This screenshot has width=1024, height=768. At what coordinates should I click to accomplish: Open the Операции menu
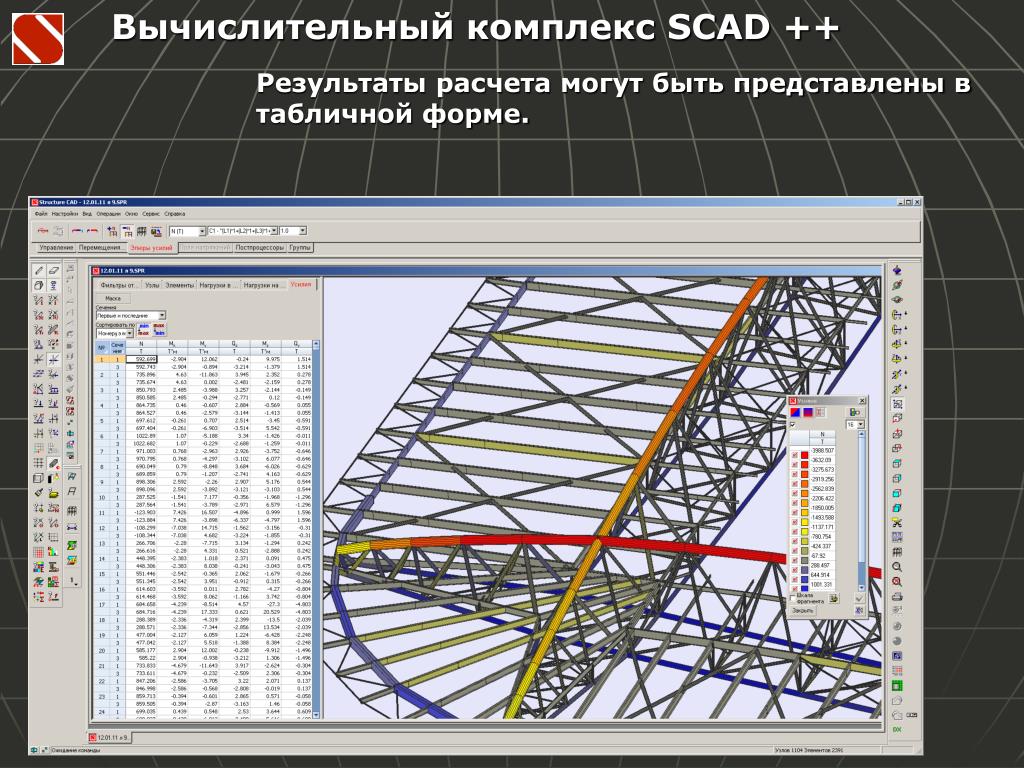click(108, 214)
